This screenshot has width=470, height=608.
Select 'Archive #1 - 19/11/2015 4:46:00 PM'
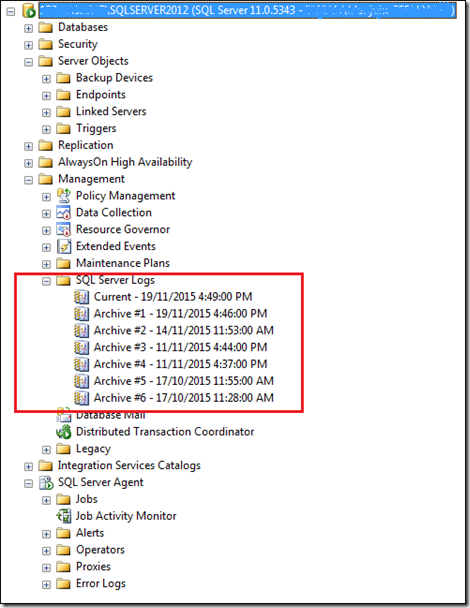coord(181,314)
